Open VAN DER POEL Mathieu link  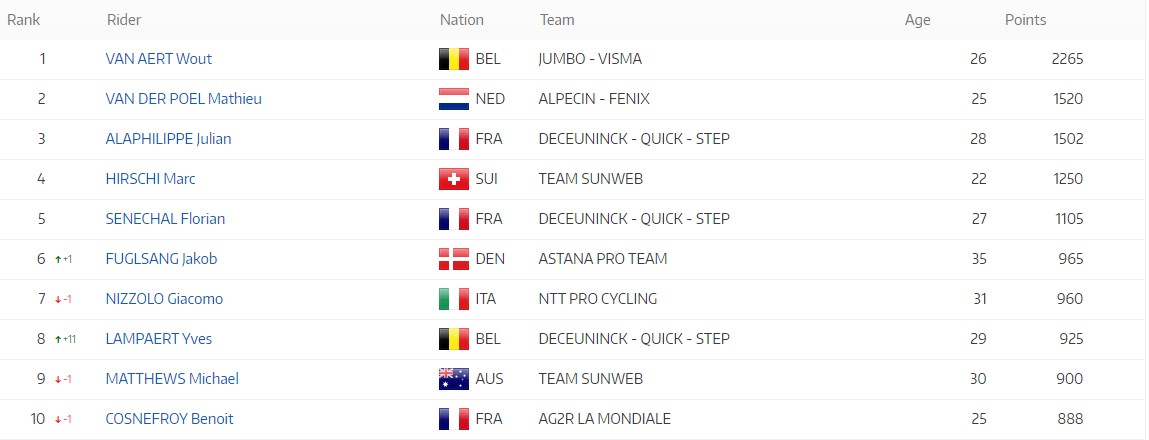[x=183, y=99]
